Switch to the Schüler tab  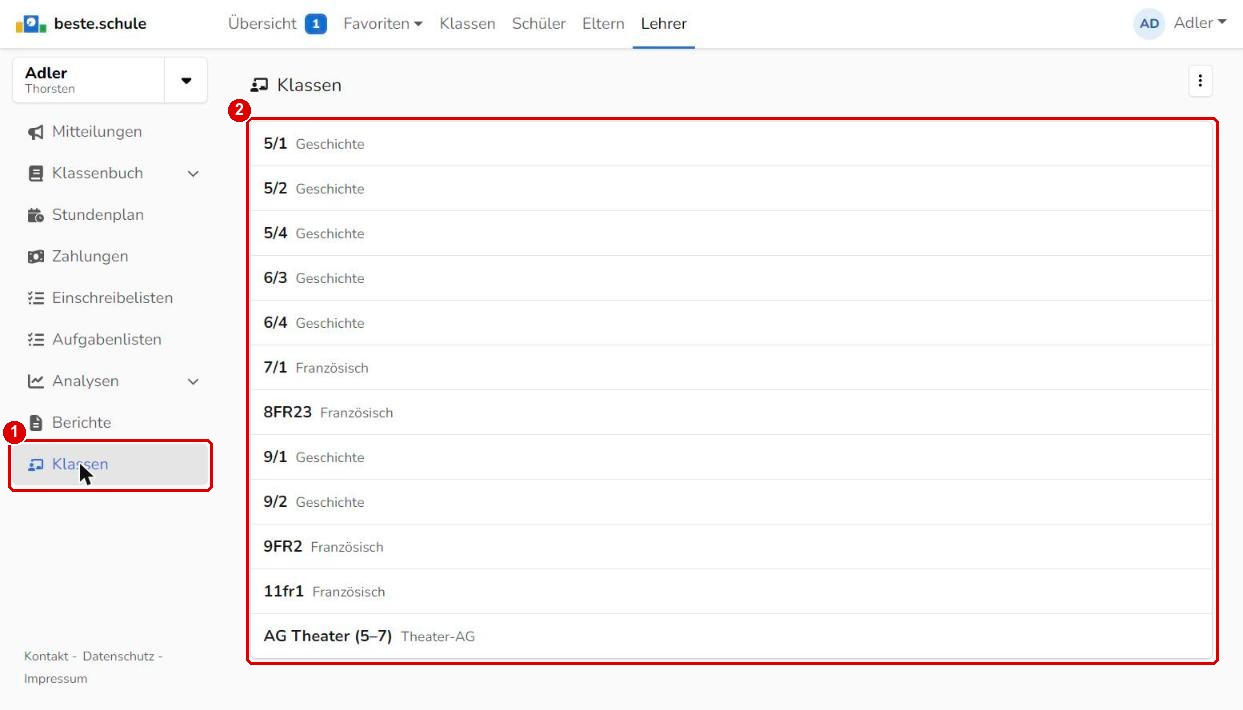pyautogui.click(x=539, y=24)
